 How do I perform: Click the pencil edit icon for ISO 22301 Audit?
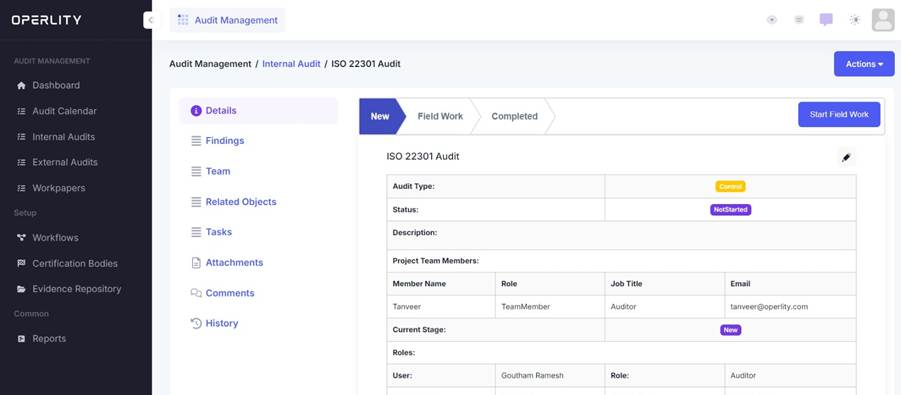tap(846, 157)
